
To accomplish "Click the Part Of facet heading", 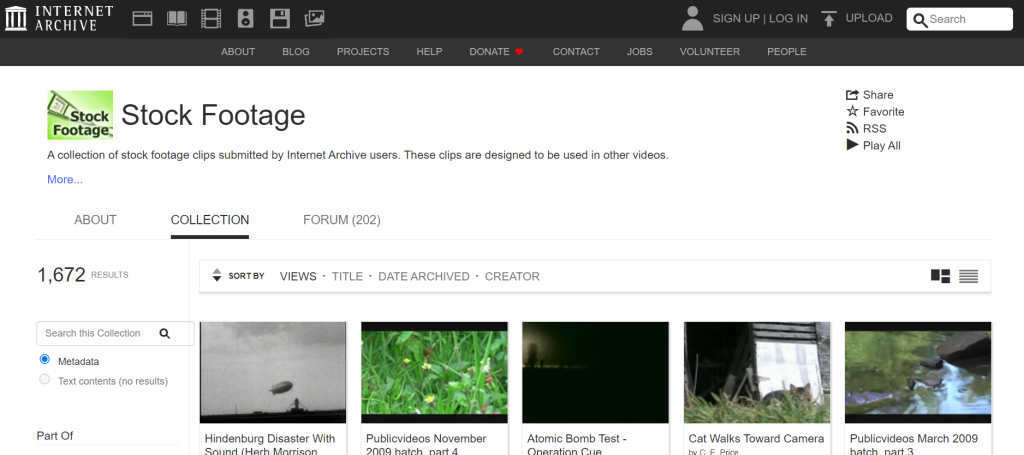I will [x=55, y=435].
